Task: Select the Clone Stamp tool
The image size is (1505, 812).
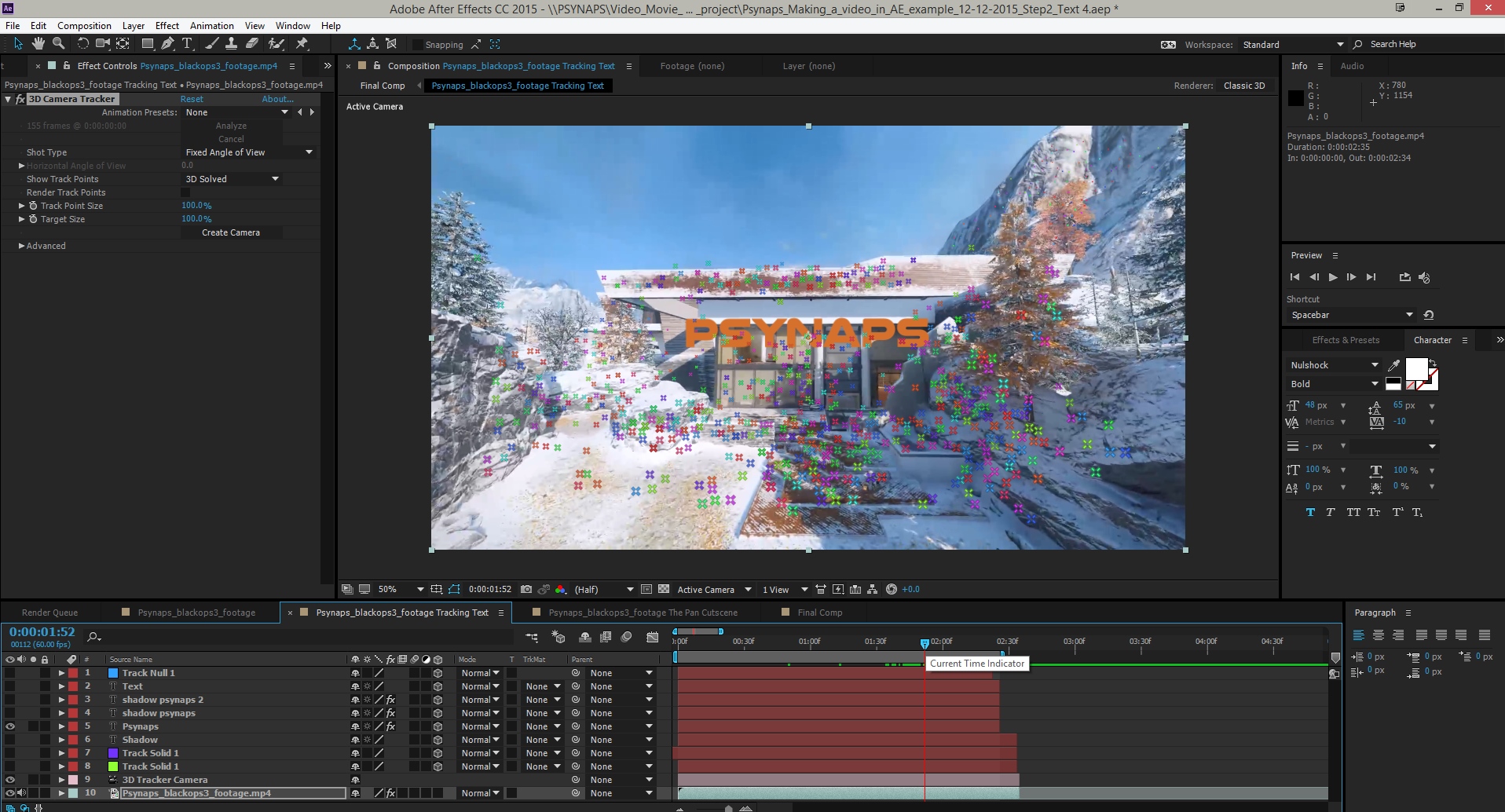Action: [231, 44]
